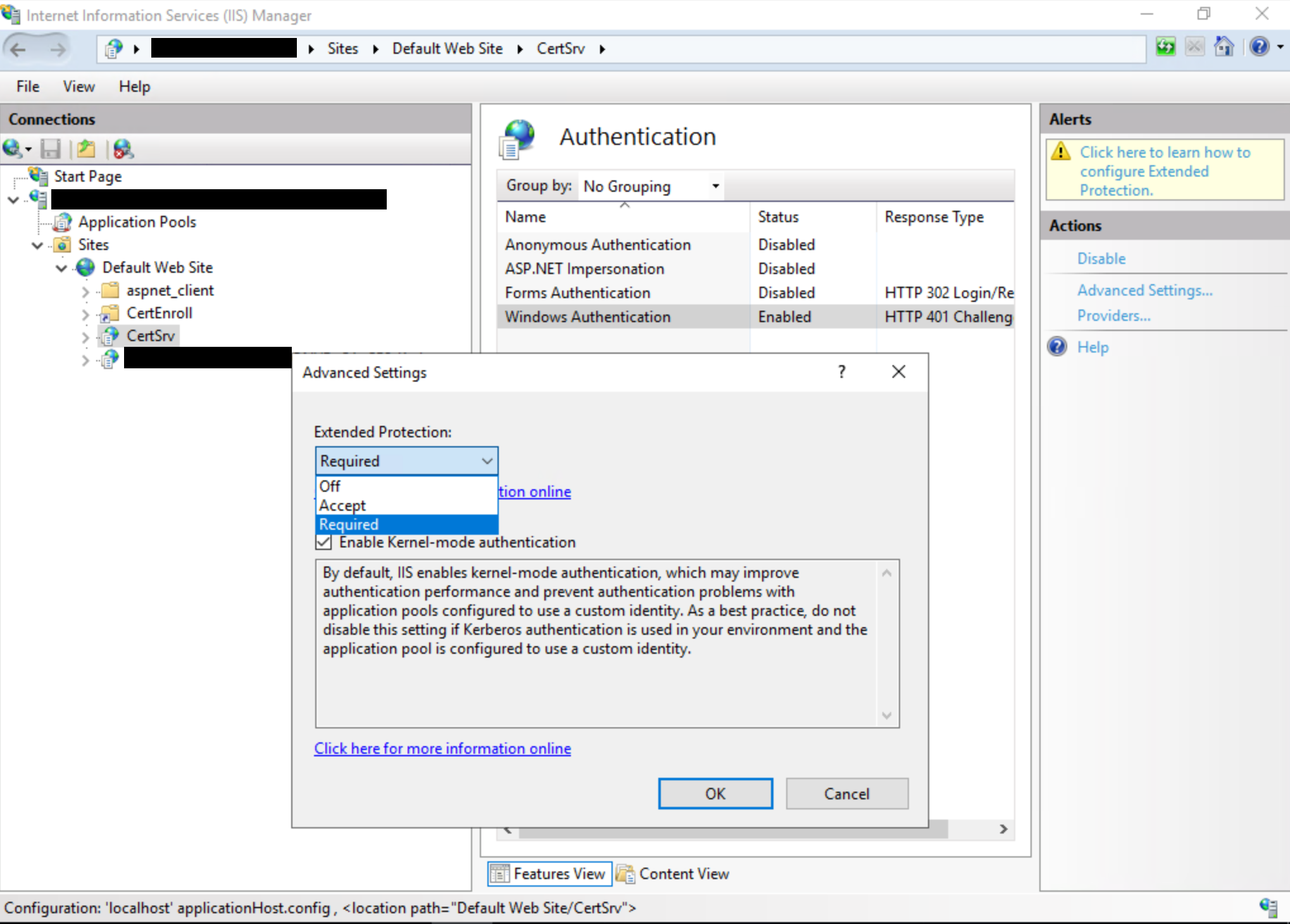The height and width of the screenshot is (924, 1290).
Task: Click OK in Advanced Settings dialog
Action: click(x=715, y=794)
